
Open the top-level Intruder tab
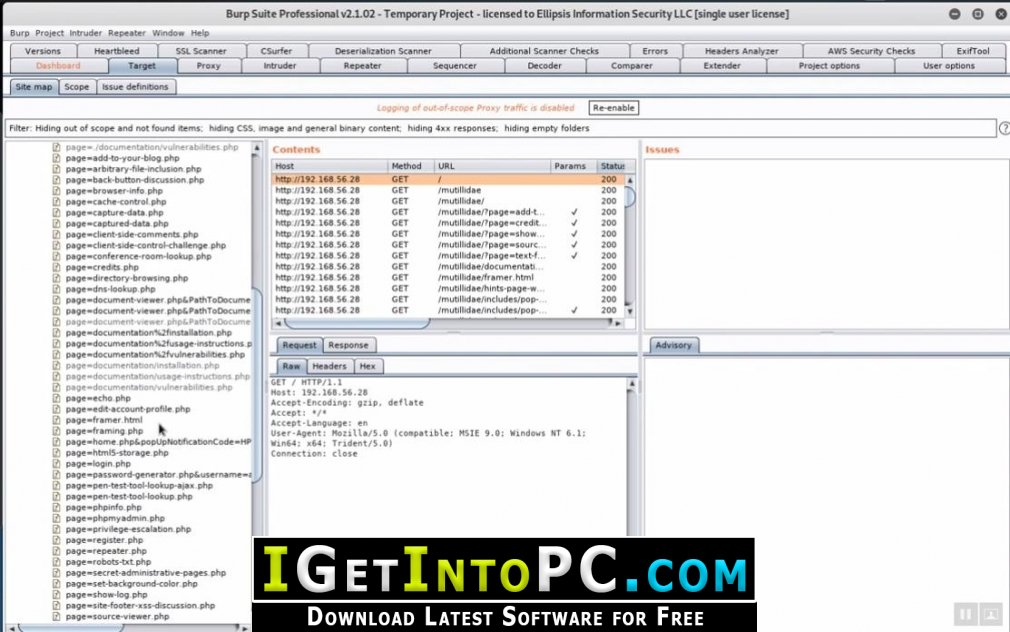coord(280,66)
